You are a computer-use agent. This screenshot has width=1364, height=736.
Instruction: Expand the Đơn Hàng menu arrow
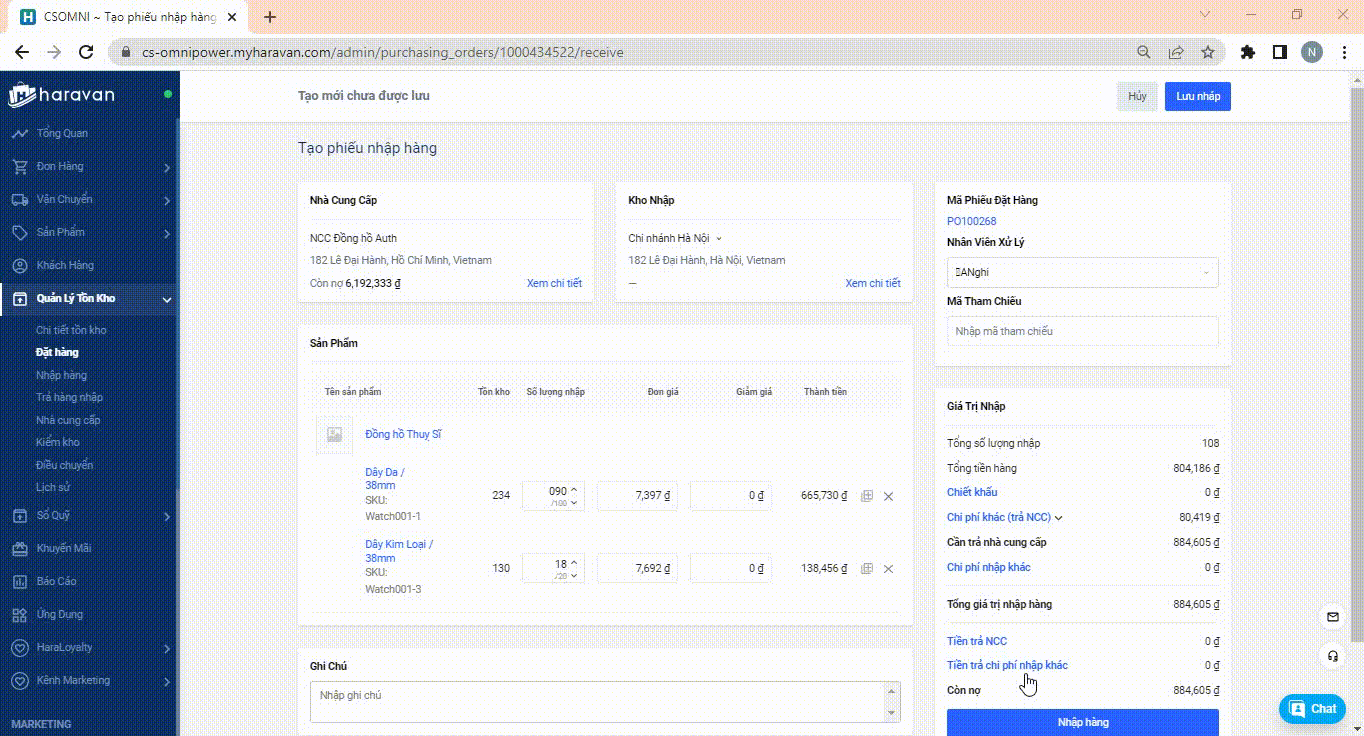click(167, 167)
